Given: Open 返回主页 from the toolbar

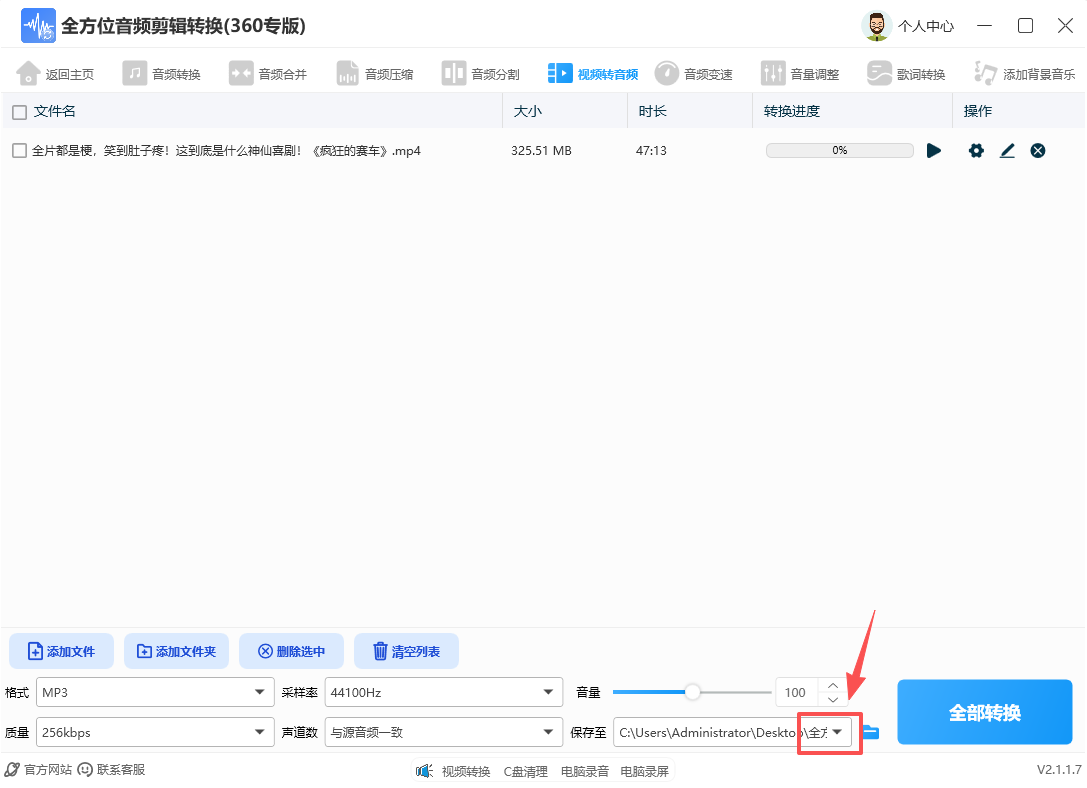Looking at the screenshot, I should 55,72.
